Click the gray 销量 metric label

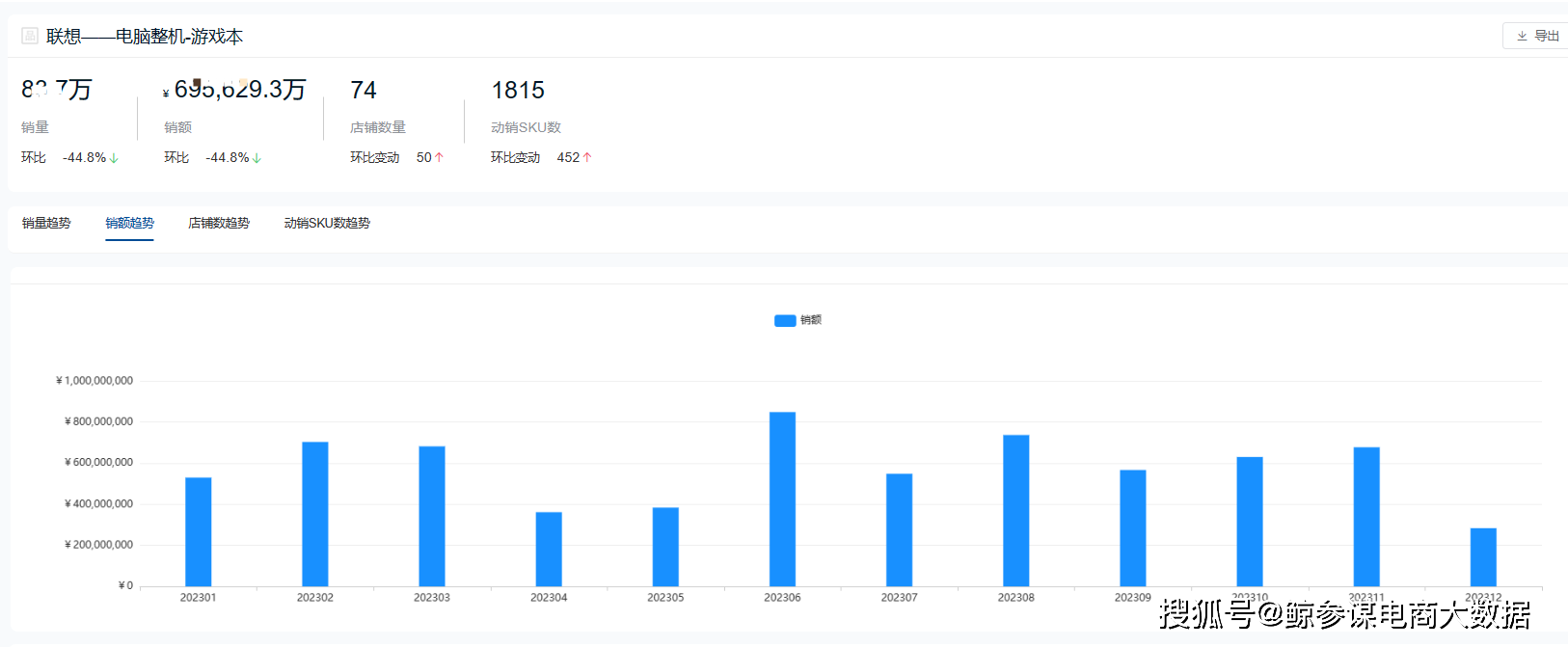[35, 127]
